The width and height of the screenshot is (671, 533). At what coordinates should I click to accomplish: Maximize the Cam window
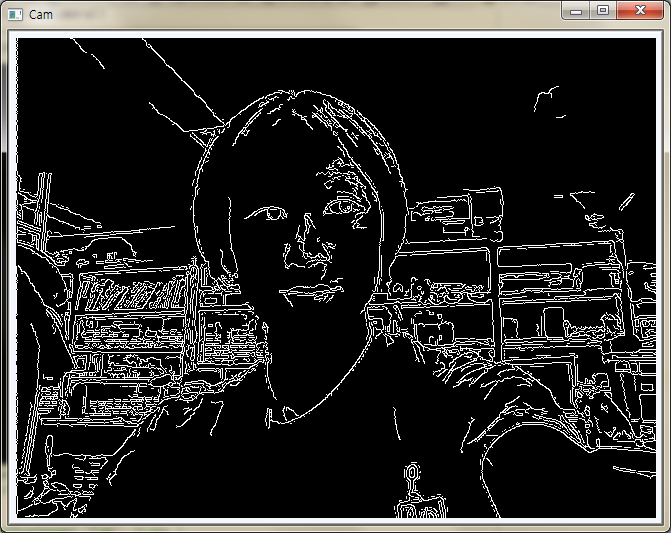tap(602, 10)
